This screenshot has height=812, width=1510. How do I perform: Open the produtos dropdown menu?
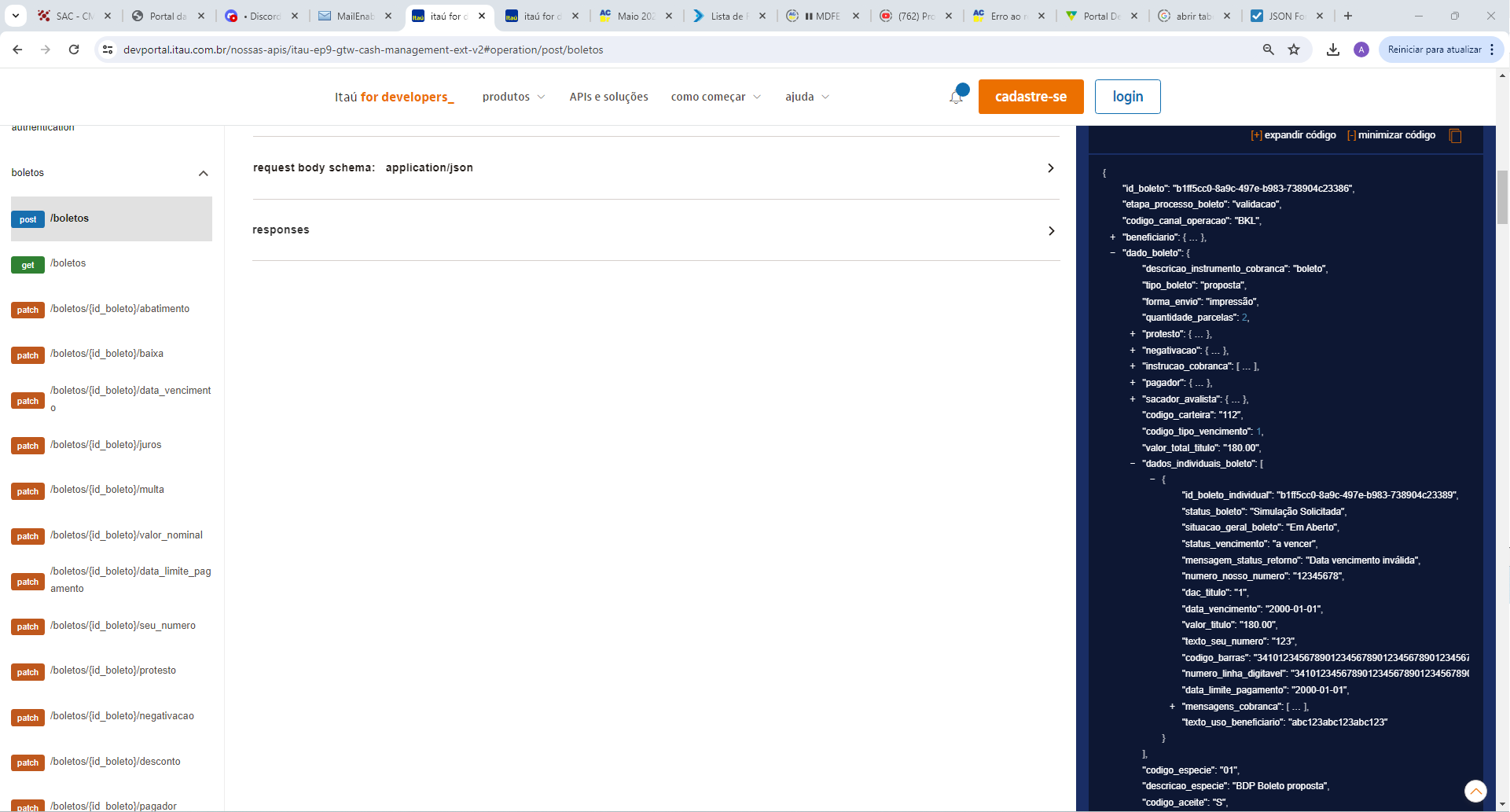coord(513,97)
